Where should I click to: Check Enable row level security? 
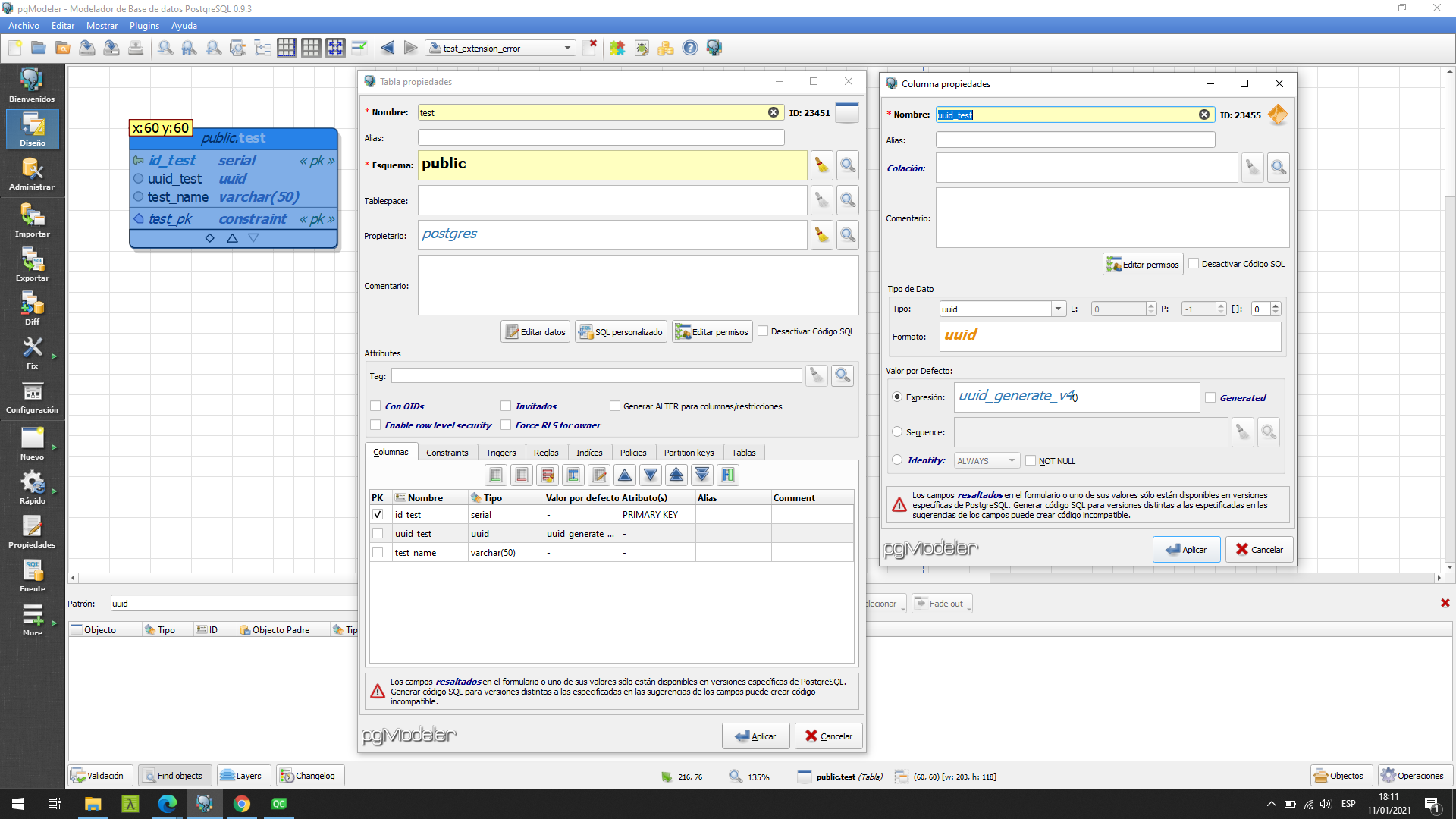click(x=375, y=425)
